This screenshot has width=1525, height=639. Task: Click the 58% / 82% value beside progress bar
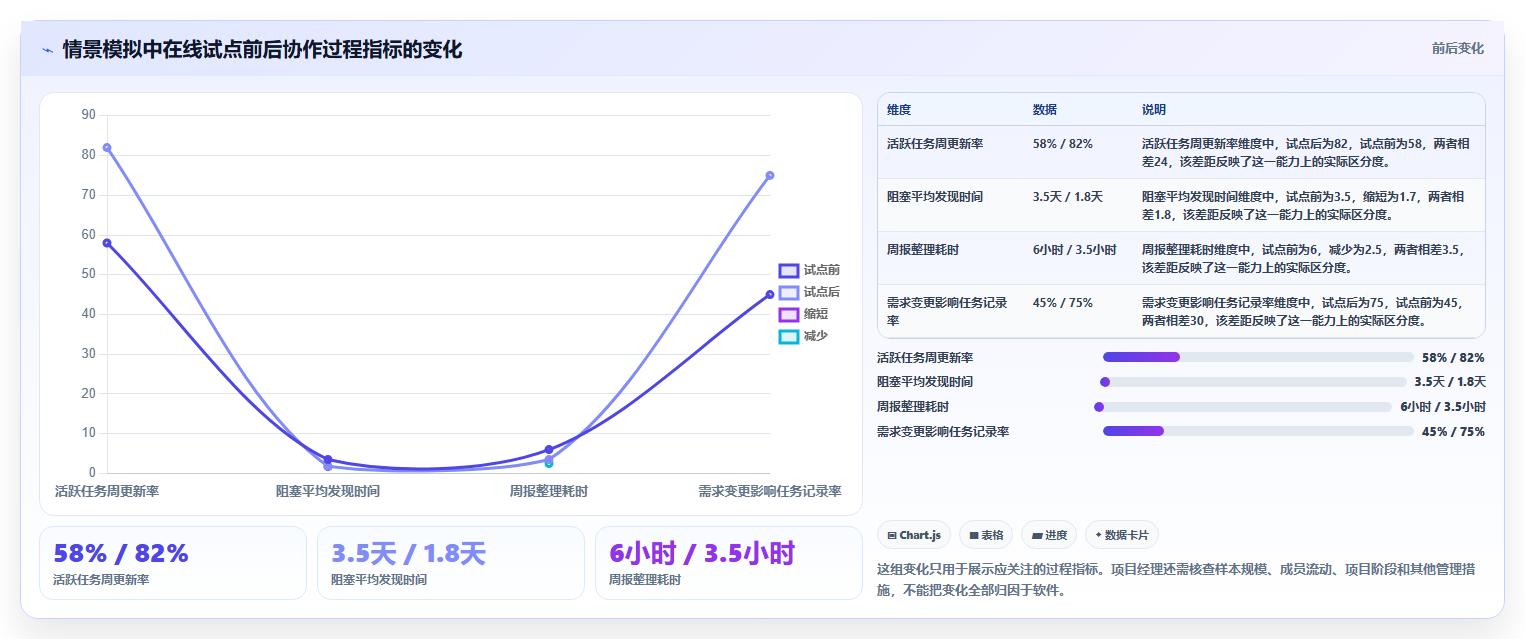[x=1453, y=357]
